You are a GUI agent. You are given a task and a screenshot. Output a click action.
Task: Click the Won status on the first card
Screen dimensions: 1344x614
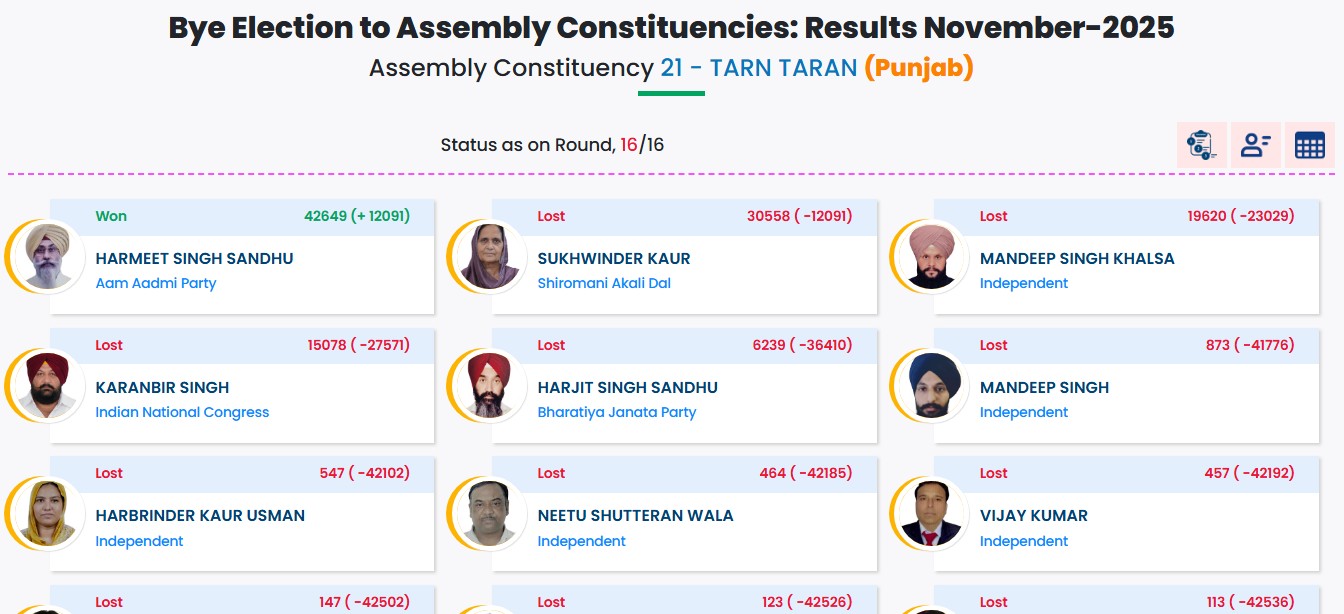tap(111, 216)
